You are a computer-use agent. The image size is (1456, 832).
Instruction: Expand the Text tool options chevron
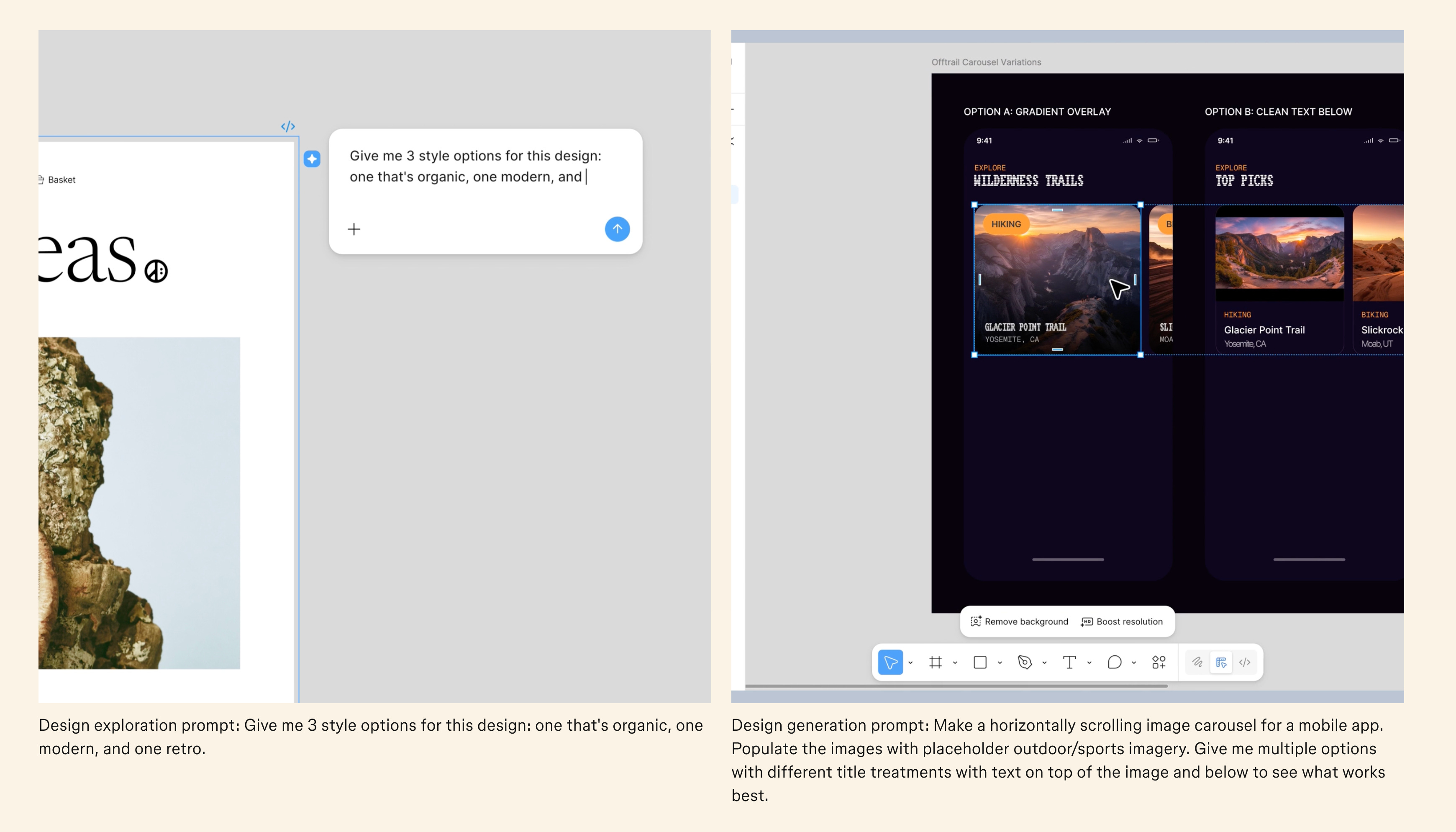point(1089,663)
